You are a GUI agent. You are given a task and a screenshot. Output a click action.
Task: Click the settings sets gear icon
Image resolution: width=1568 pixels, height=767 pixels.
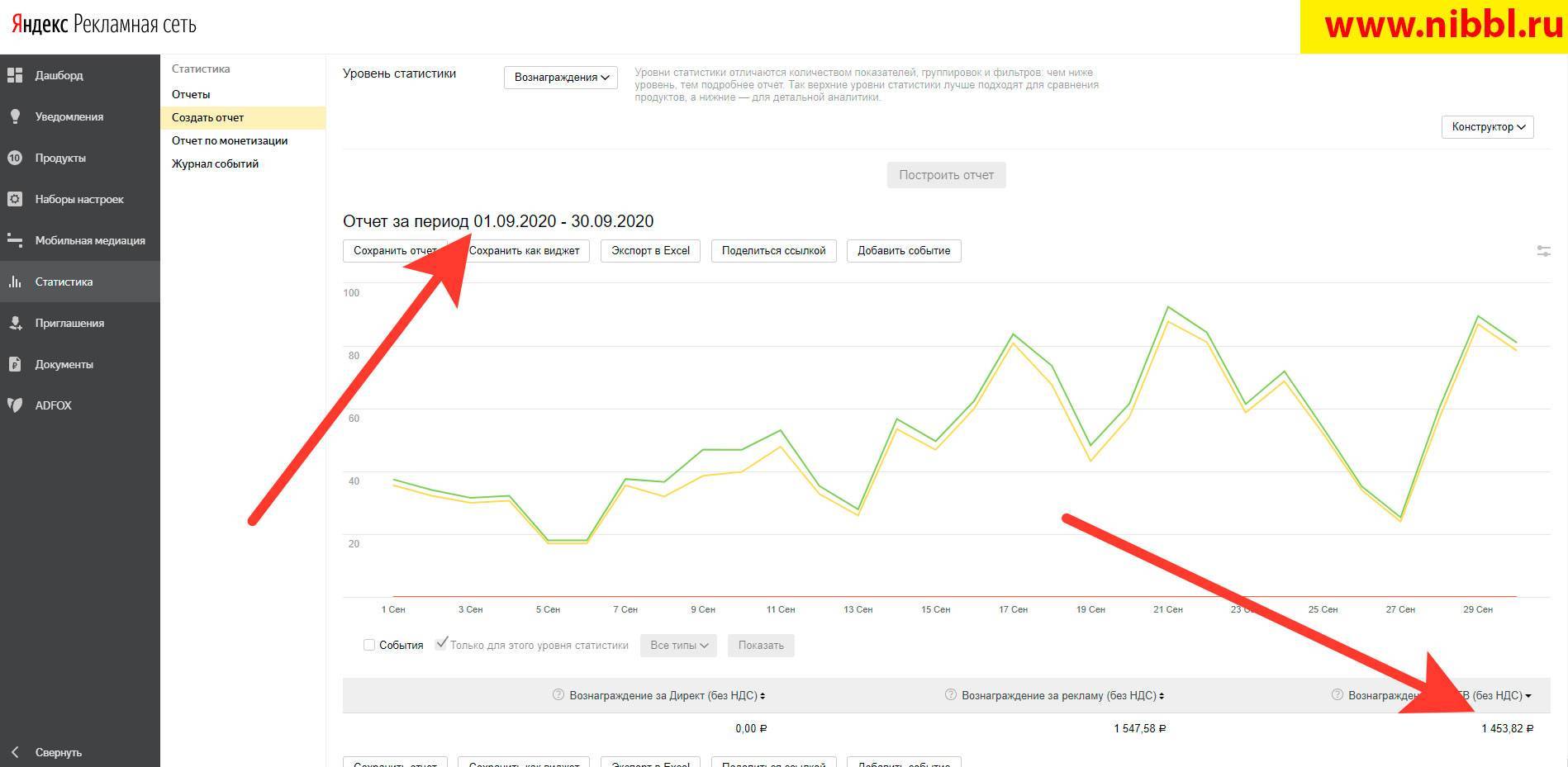click(15, 199)
